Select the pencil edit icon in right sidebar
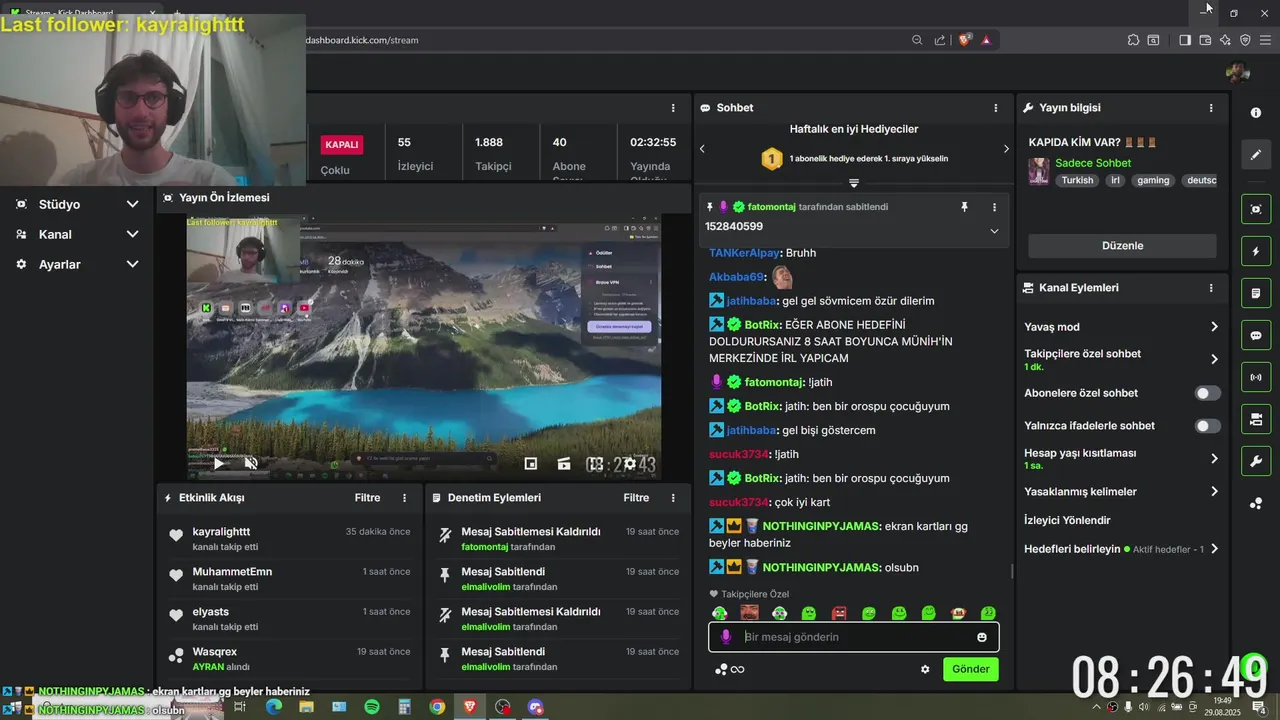This screenshot has width=1280, height=720. click(1256, 155)
